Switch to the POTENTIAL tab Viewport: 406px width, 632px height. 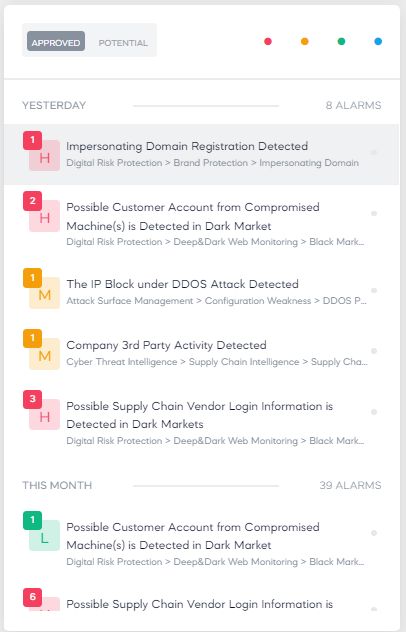click(x=123, y=42)
